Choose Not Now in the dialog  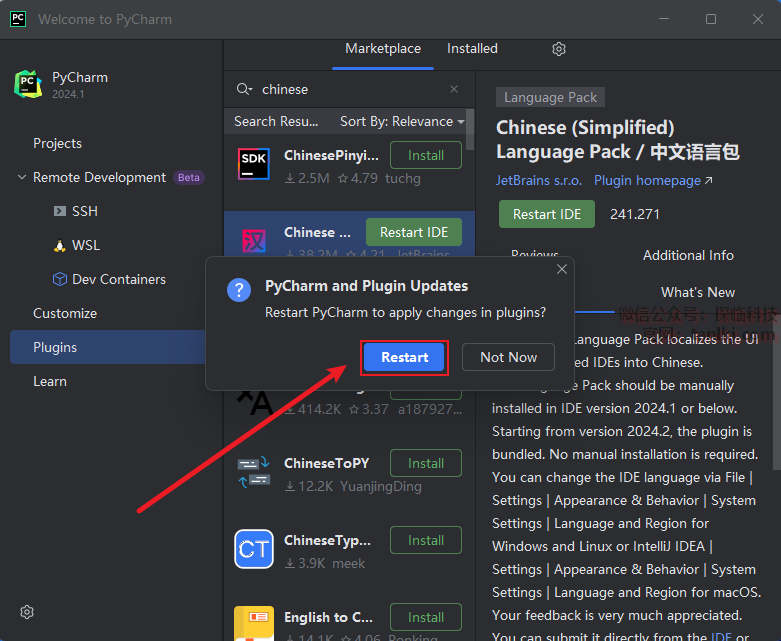(508, 357)
